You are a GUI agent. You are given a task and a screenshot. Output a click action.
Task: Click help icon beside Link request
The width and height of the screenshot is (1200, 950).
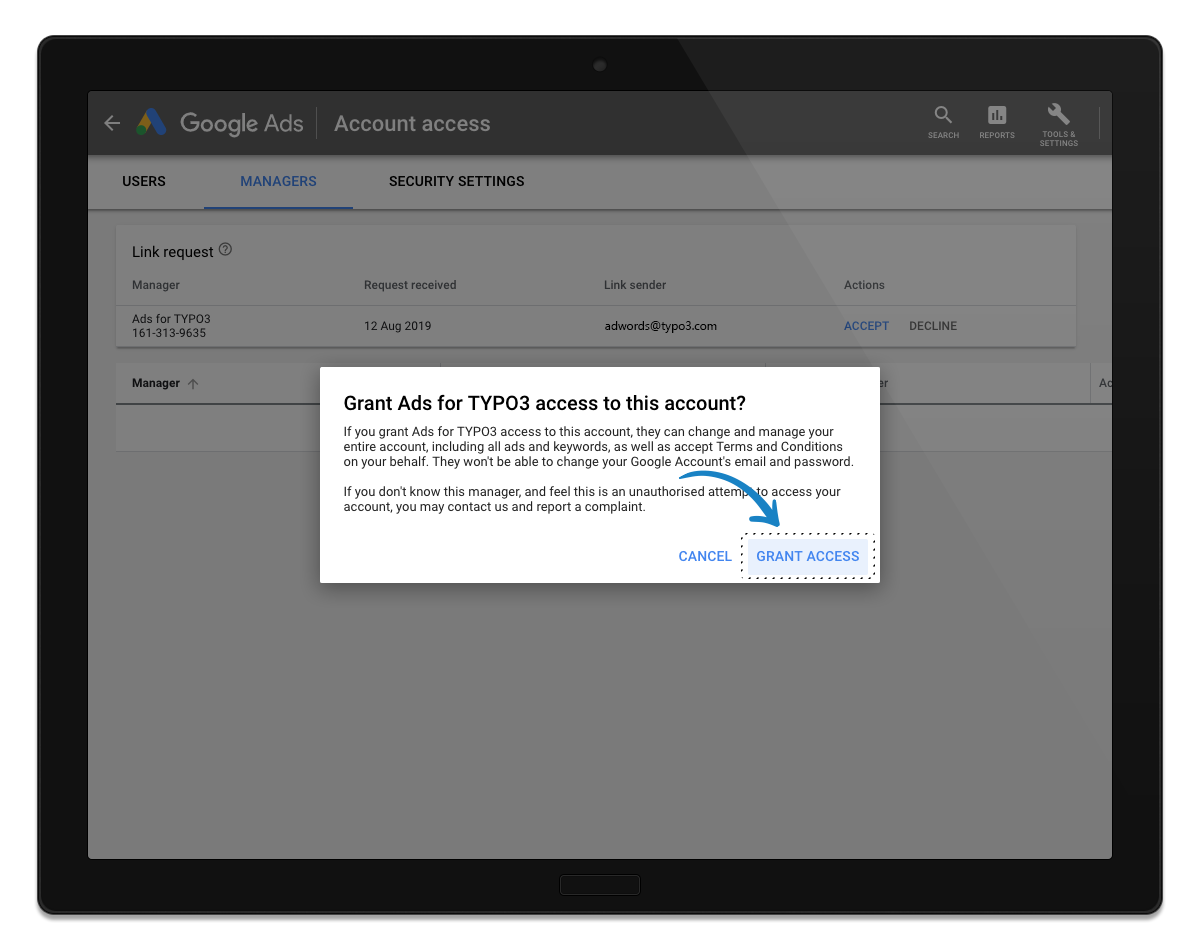(x=225, y=250)
